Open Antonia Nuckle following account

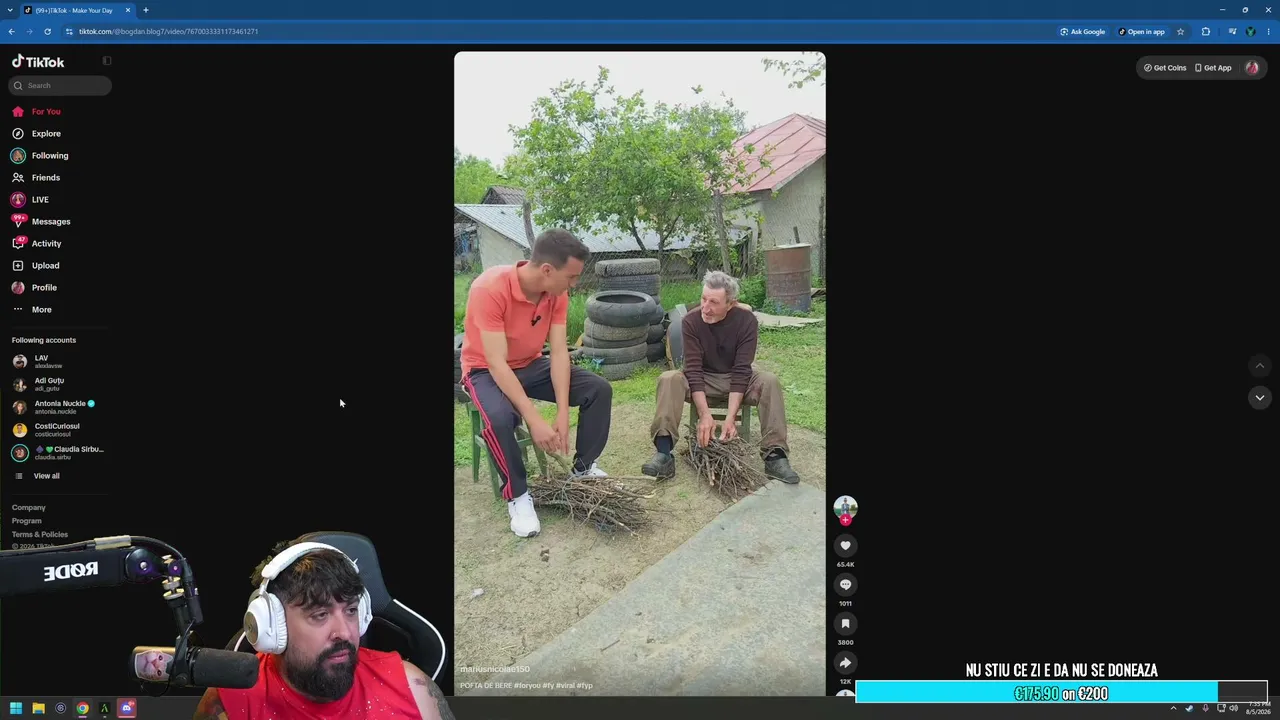(x=60, y=407)
